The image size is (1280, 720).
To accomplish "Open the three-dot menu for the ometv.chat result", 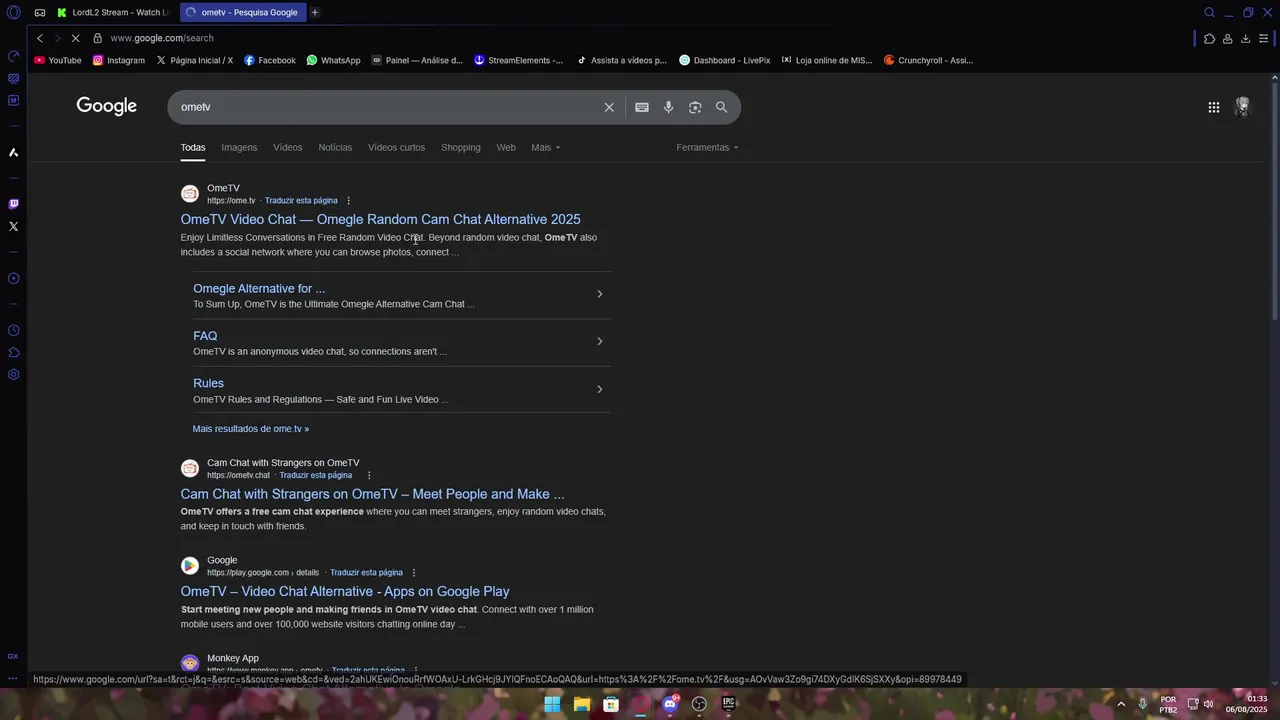I will (369, 476).
